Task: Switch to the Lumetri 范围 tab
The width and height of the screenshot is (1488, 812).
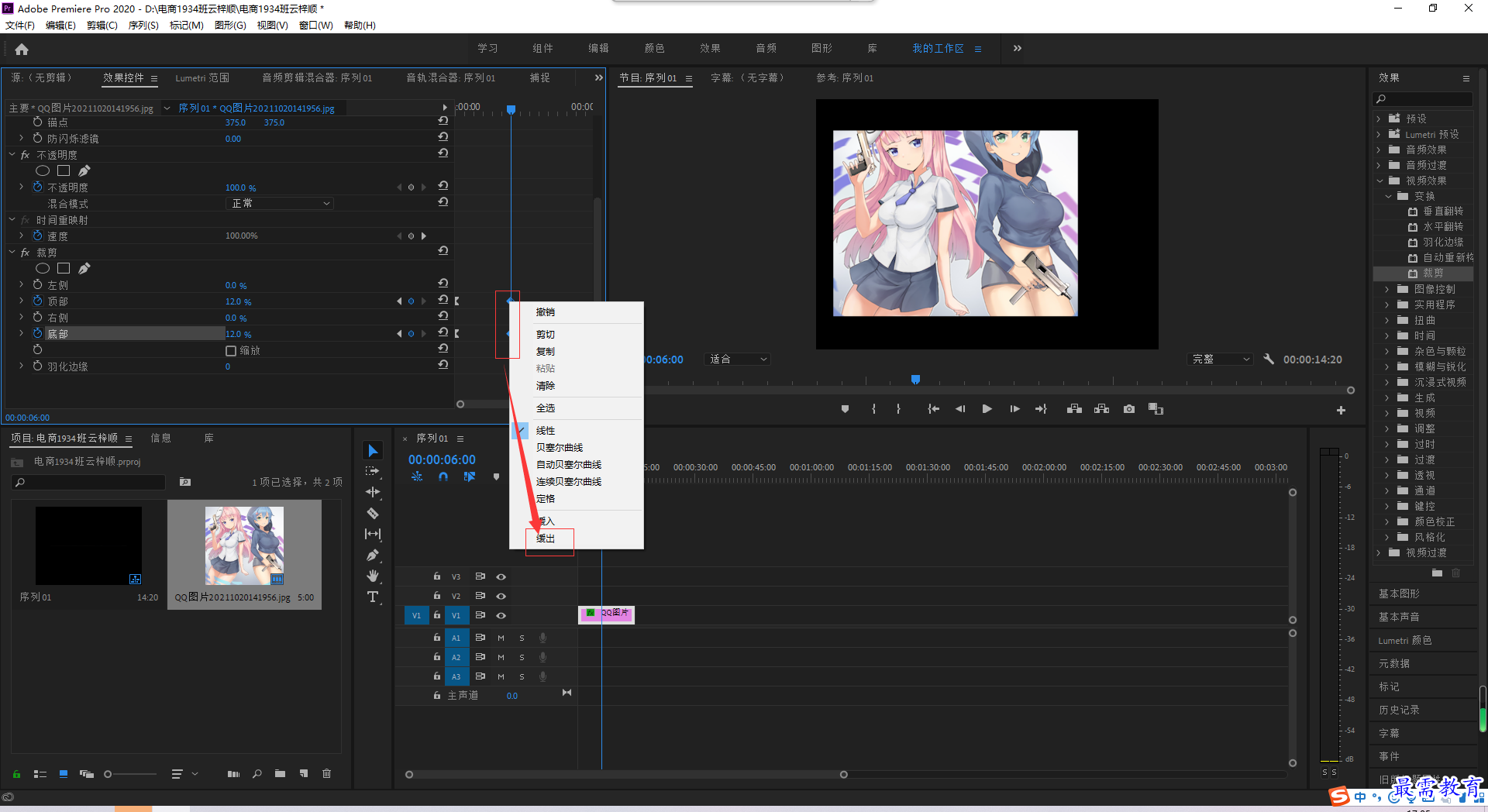Action: click(202, 77)
